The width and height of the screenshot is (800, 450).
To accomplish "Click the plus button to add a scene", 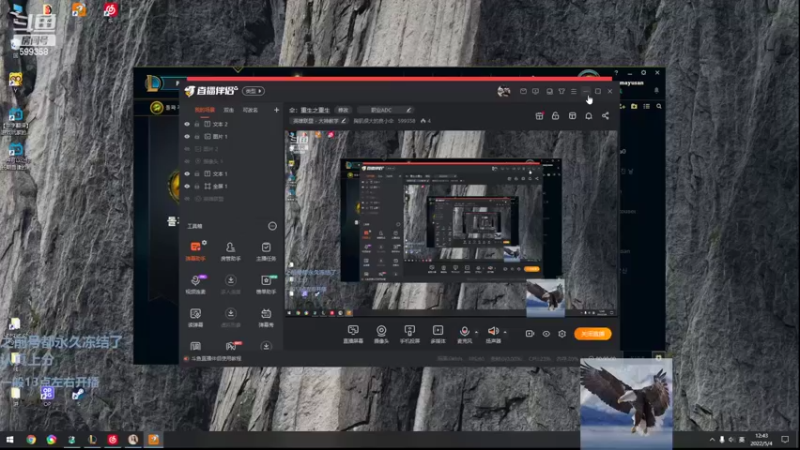I will (x=276, y=110).
